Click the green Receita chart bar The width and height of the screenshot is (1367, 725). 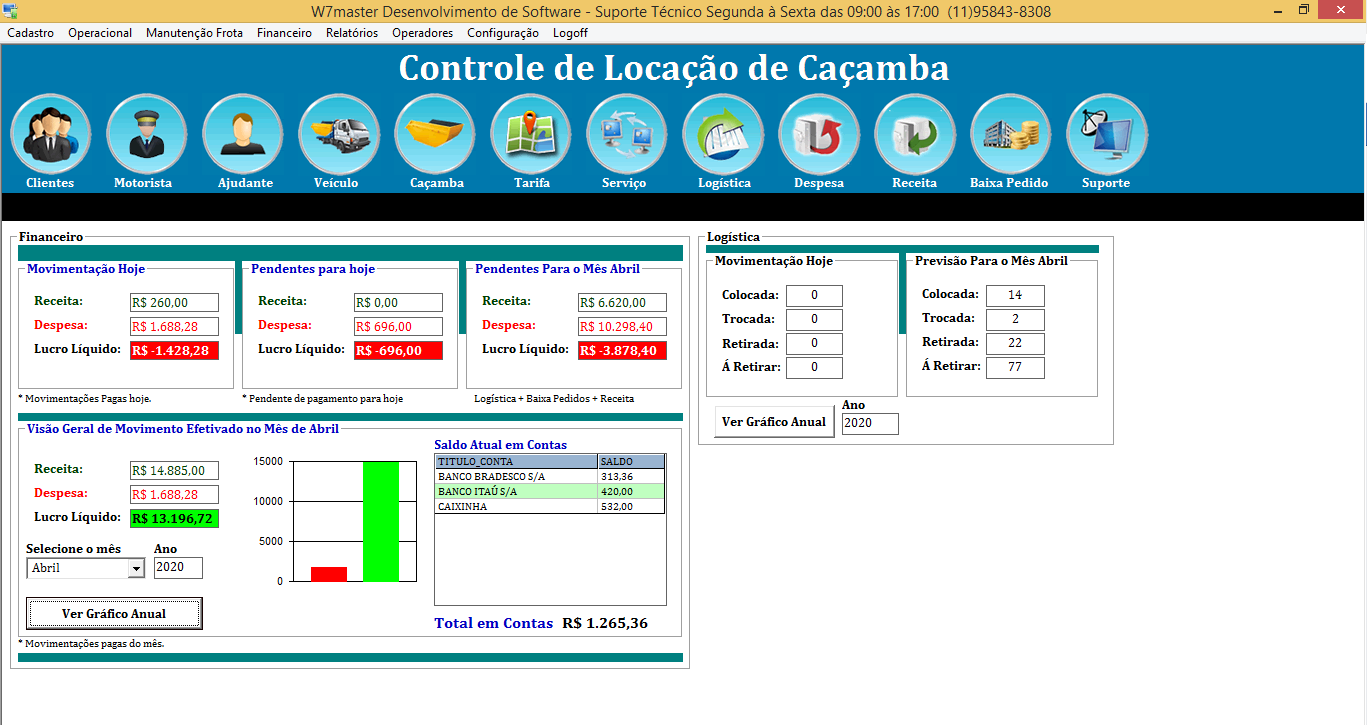click(x=381, y=521)
